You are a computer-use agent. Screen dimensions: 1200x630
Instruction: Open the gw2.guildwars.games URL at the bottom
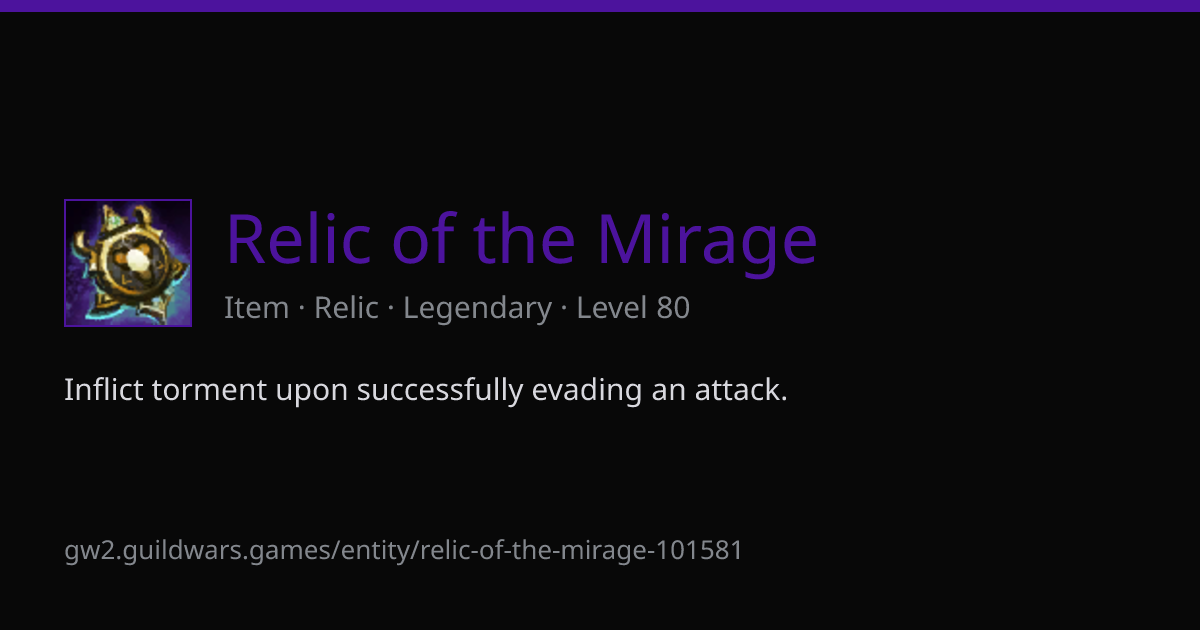click(403, 550)
